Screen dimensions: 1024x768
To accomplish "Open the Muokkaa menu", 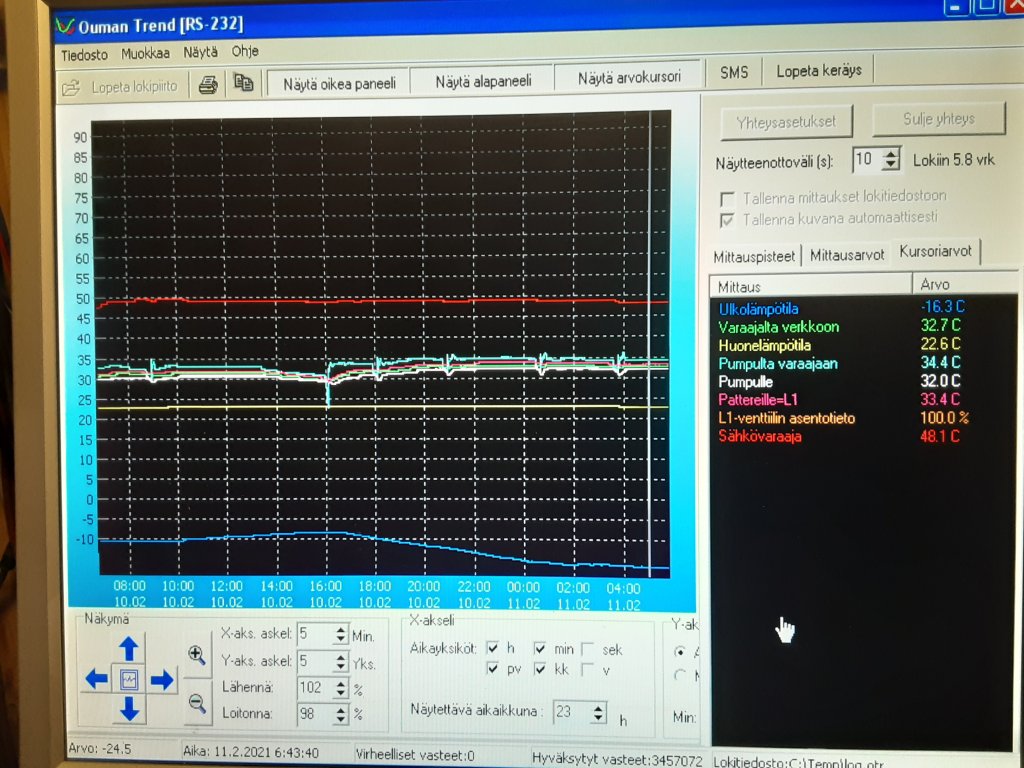I will [145, 54].
